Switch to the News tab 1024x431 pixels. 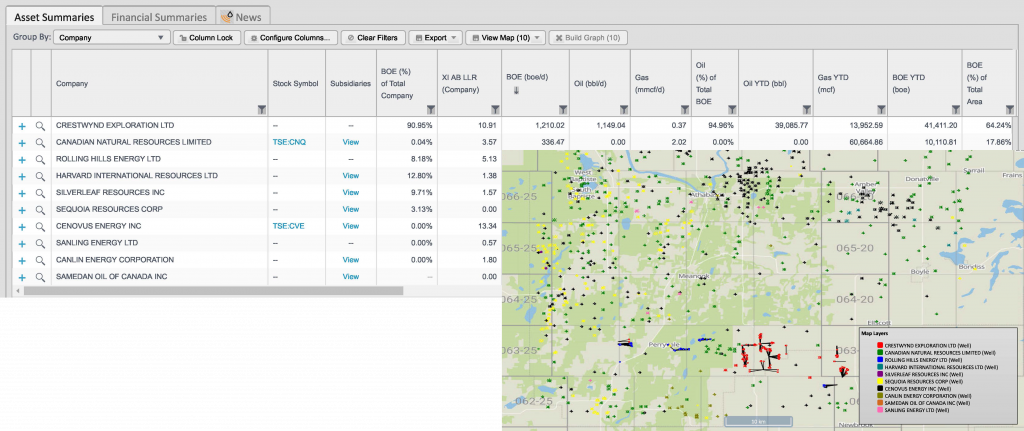click(243, 17)
